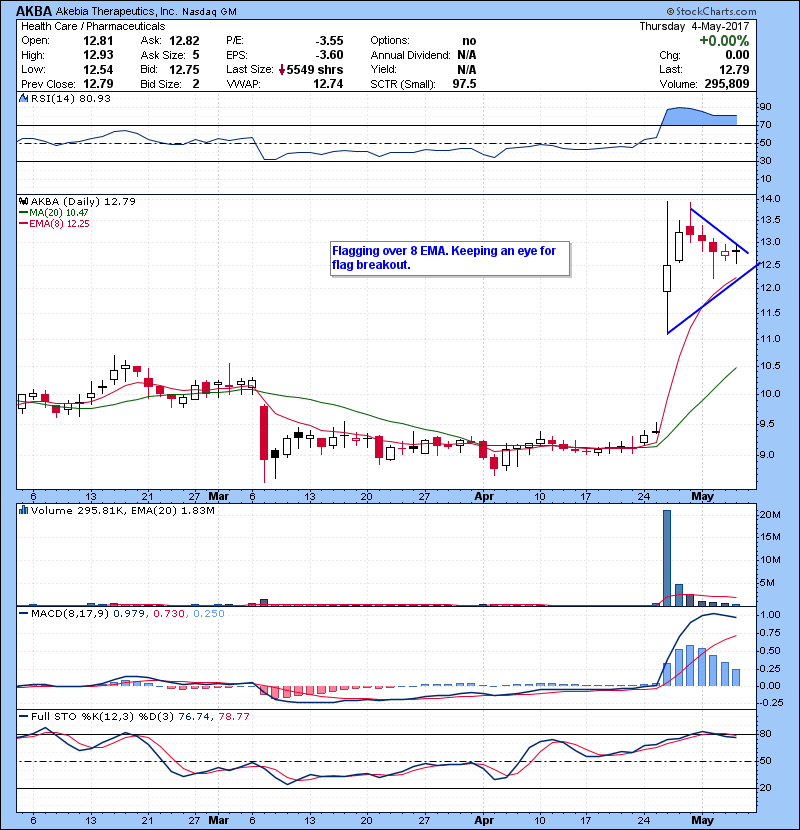Click the Prev Close value 12.79
800x830 pixels.
[x=98, y=84]
